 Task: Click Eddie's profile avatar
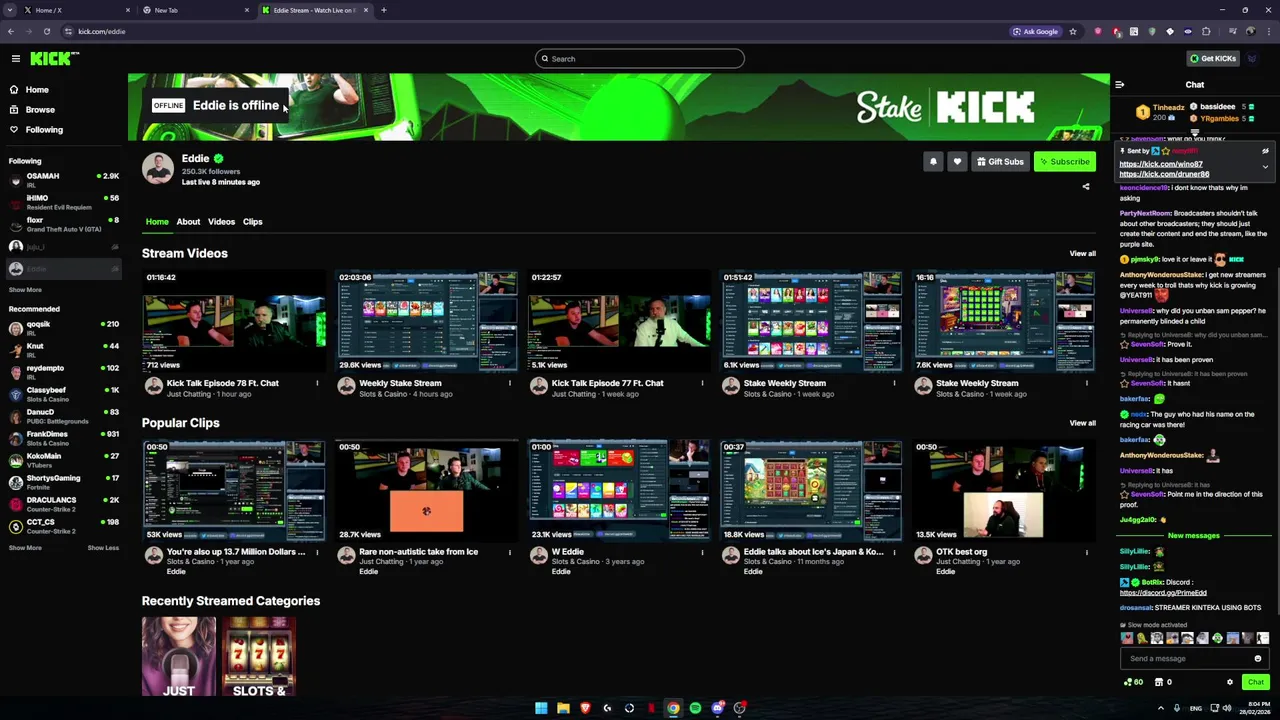pos(158,169)
